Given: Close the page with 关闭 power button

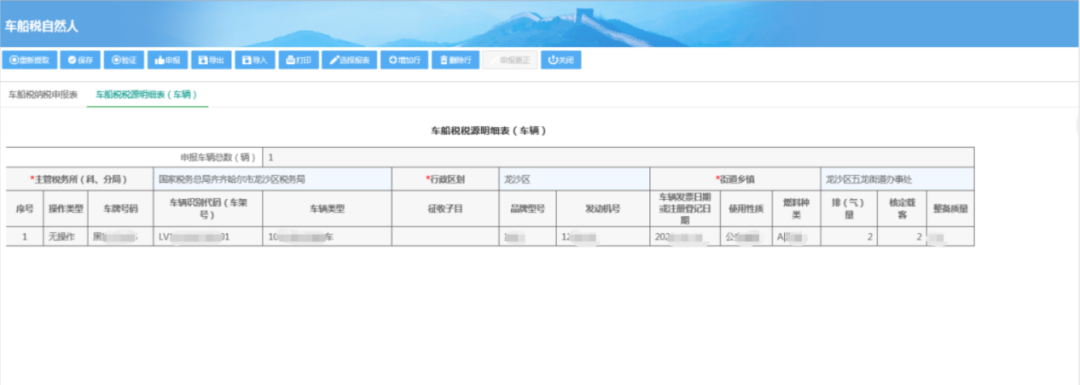Looking at the screenshot, I should pyautogui.click(x=561, y=60).
